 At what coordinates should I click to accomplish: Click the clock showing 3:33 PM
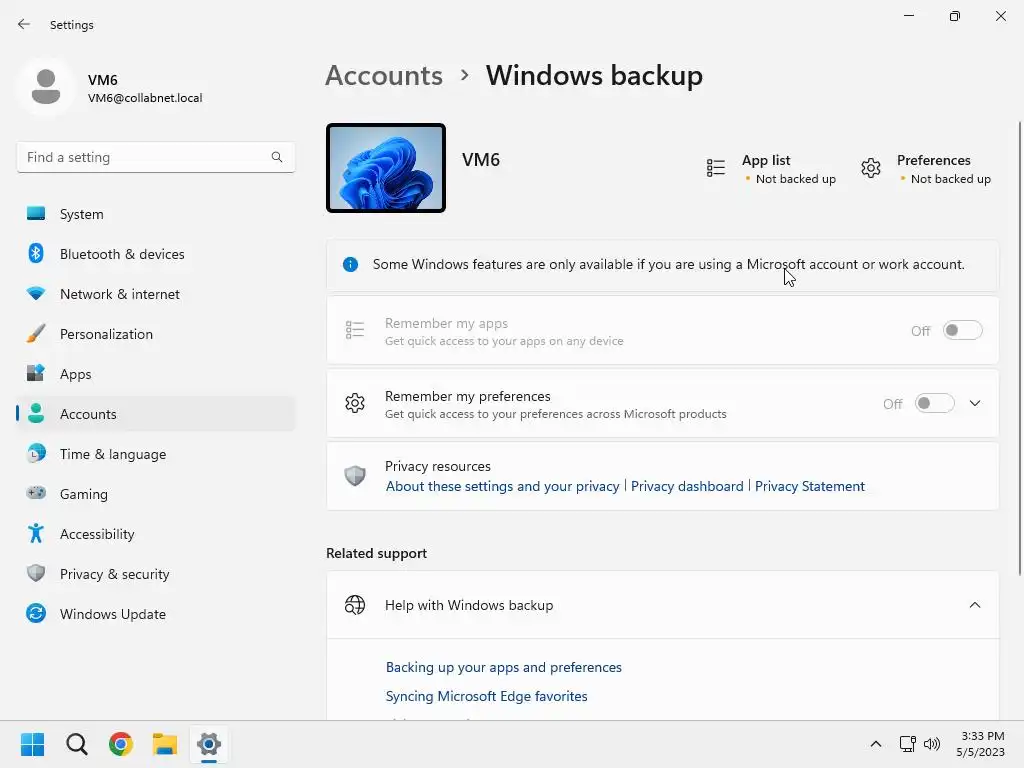click(982, 736)
